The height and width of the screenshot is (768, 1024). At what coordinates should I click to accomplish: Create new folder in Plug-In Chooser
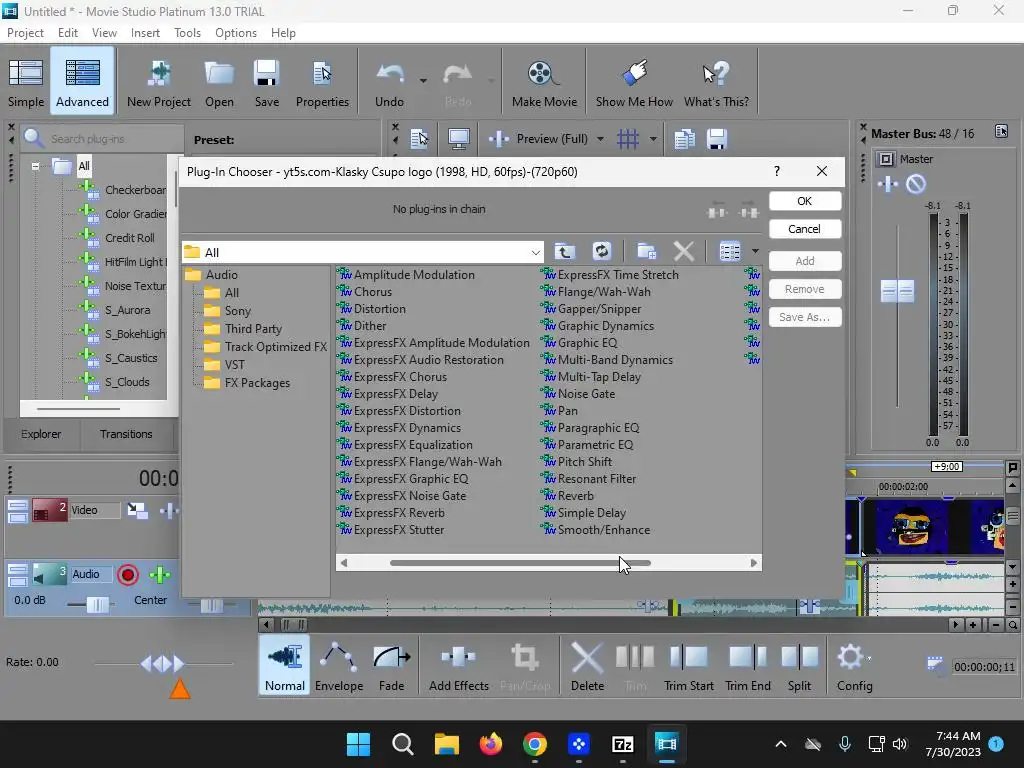[647, 251]
